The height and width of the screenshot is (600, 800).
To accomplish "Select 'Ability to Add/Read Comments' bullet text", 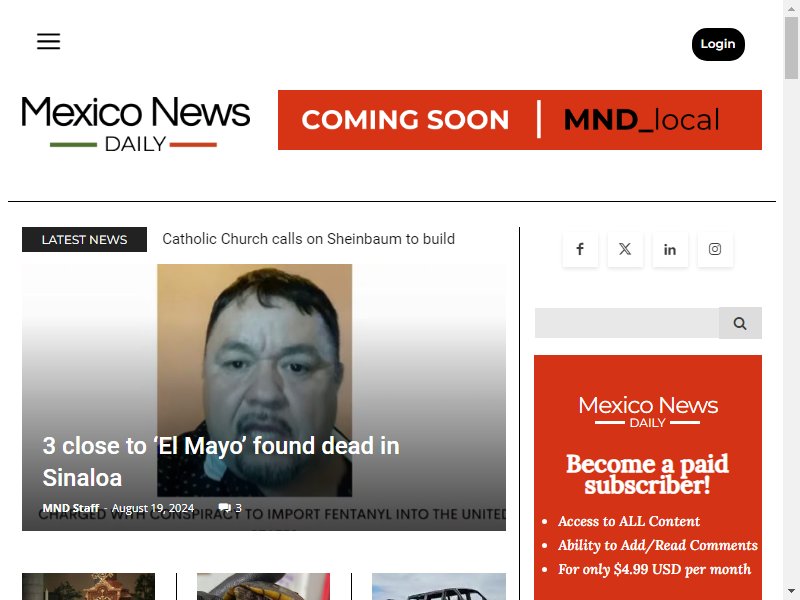I will [x=658, y=545].
